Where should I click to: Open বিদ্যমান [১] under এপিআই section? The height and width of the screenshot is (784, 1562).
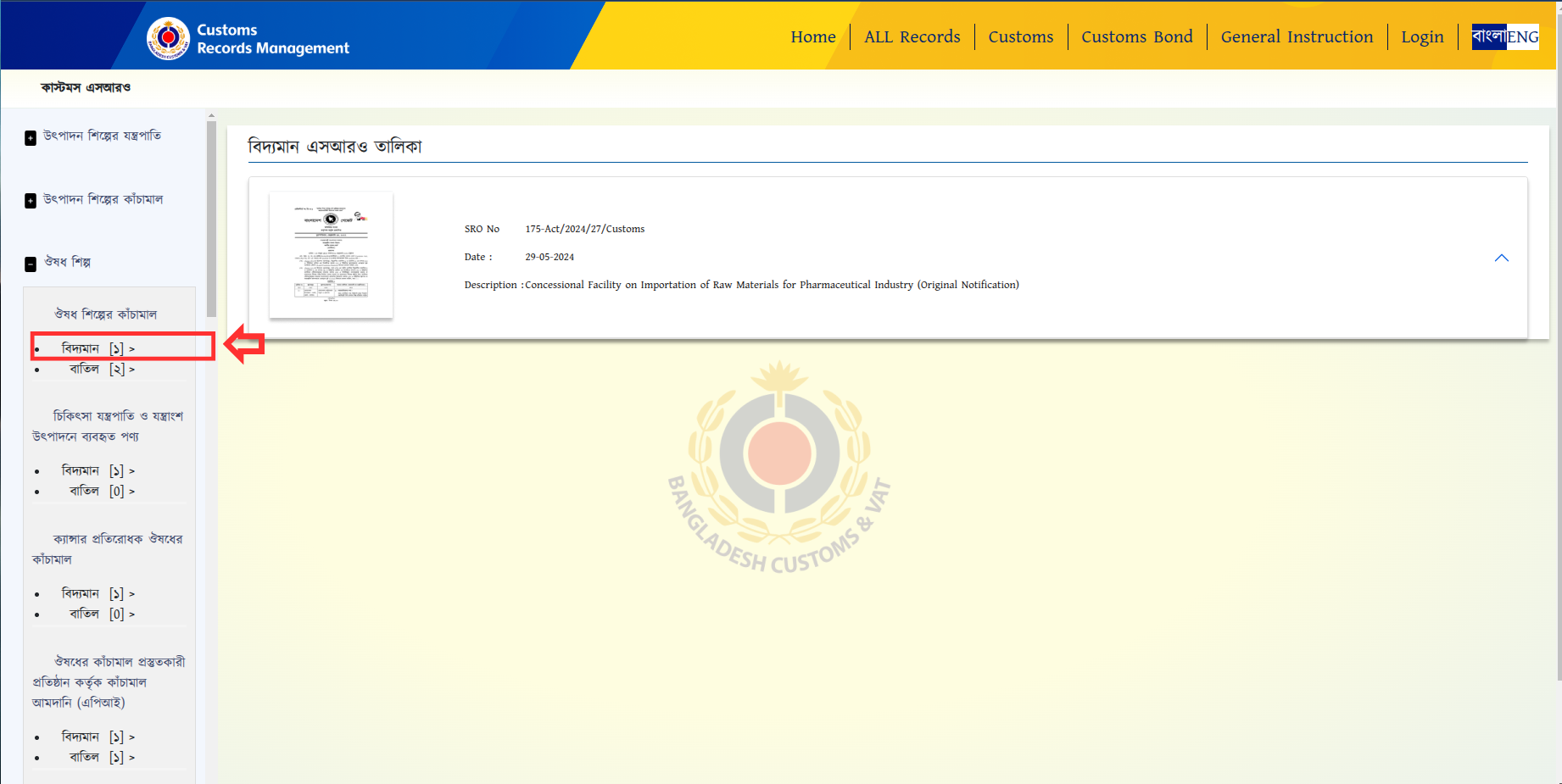[x=98, y=737]
